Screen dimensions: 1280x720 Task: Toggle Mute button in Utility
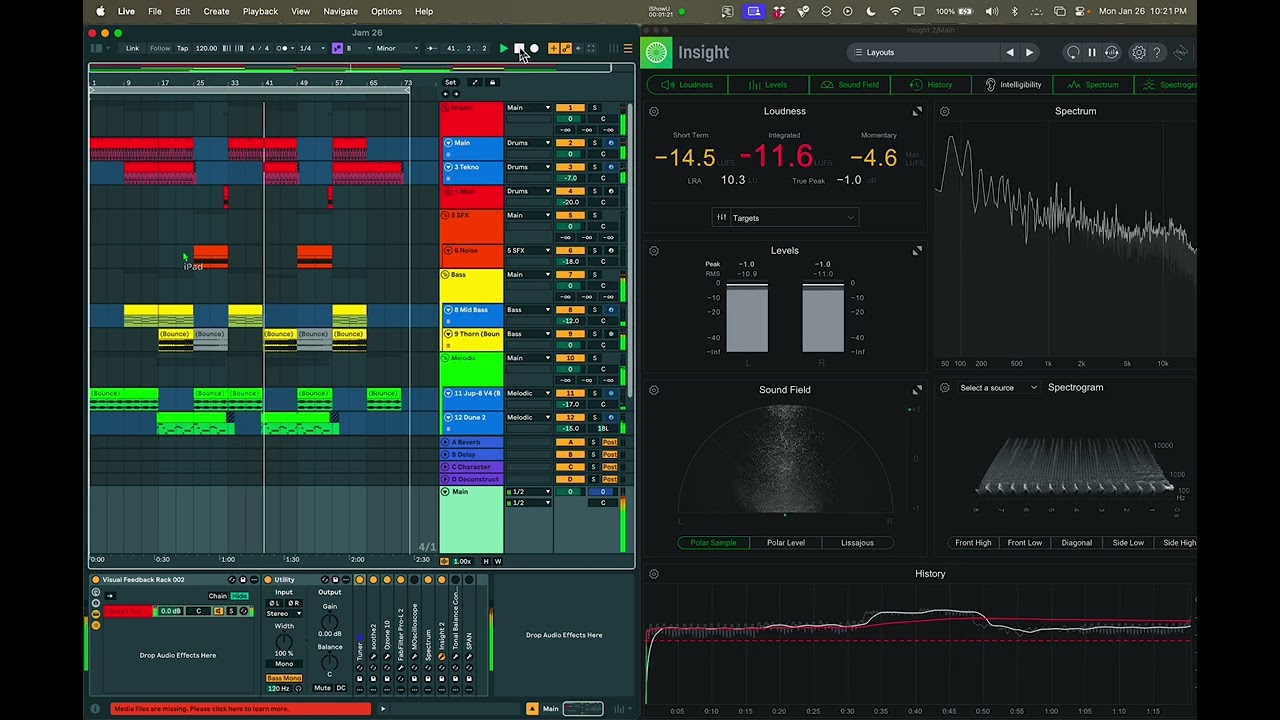pos(322,688)
